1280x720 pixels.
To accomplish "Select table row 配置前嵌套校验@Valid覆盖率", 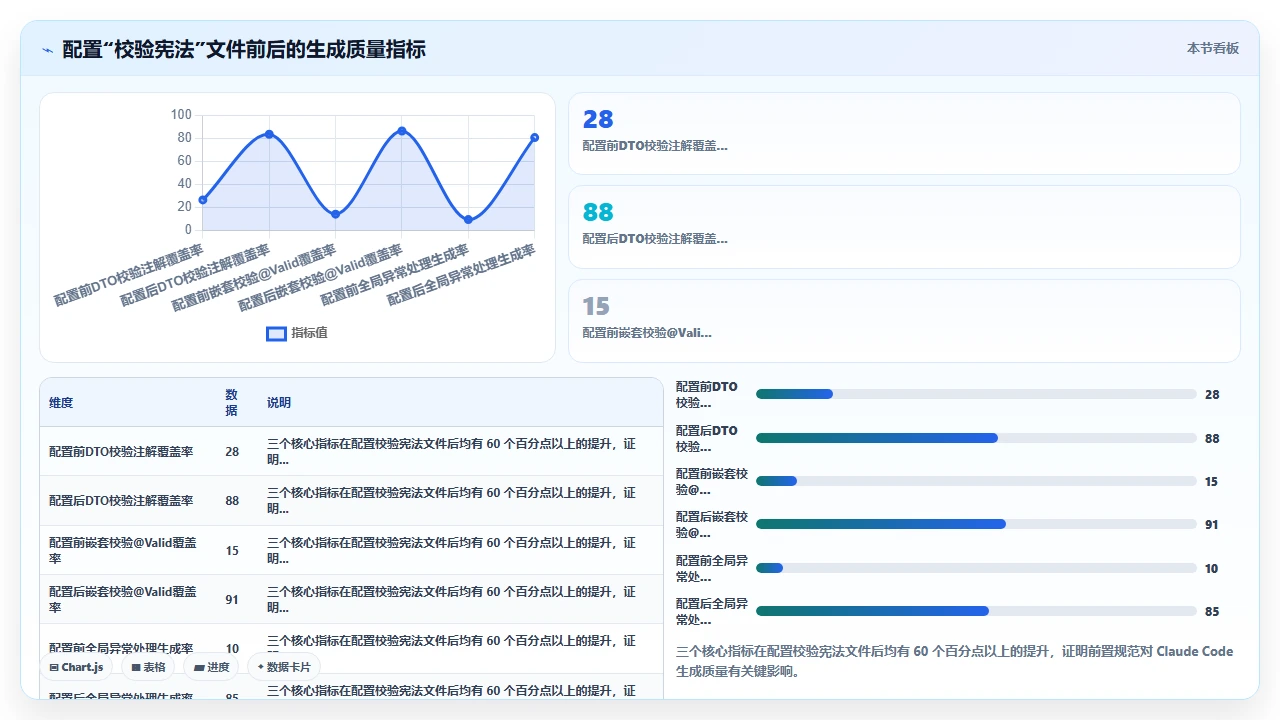I will [351, 550].
